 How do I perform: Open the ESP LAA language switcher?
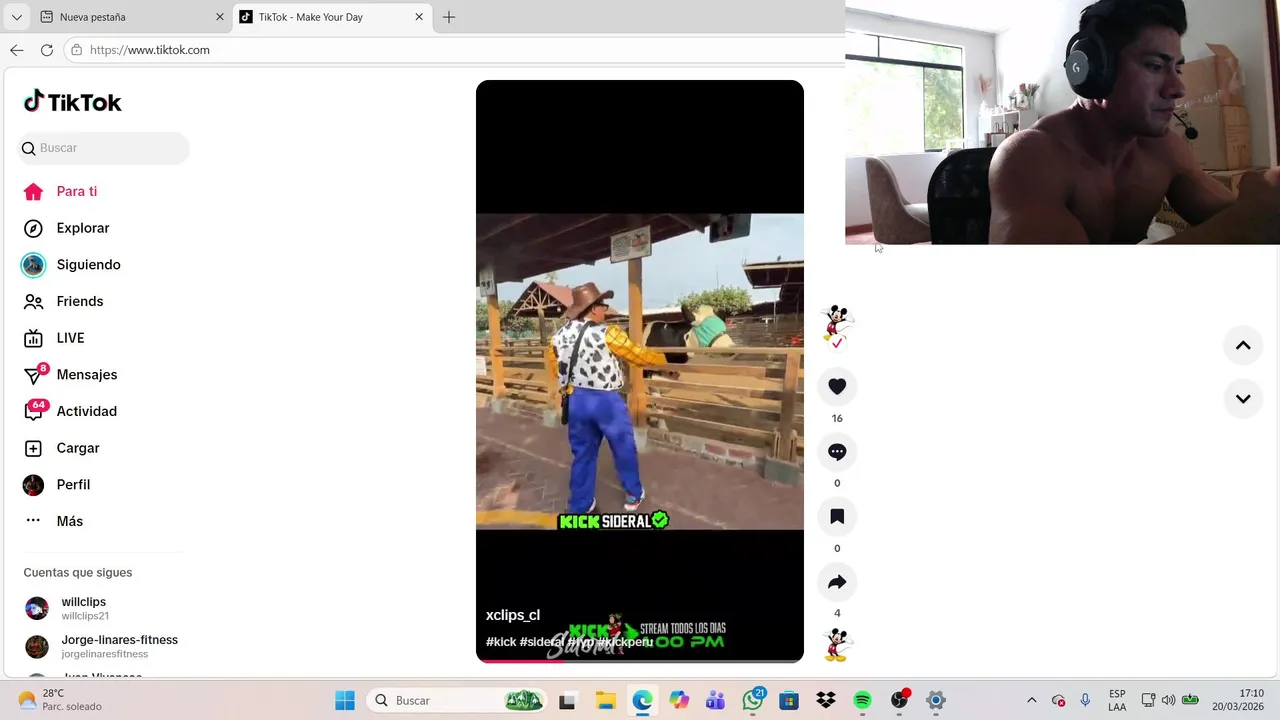tap(1117, 700)
